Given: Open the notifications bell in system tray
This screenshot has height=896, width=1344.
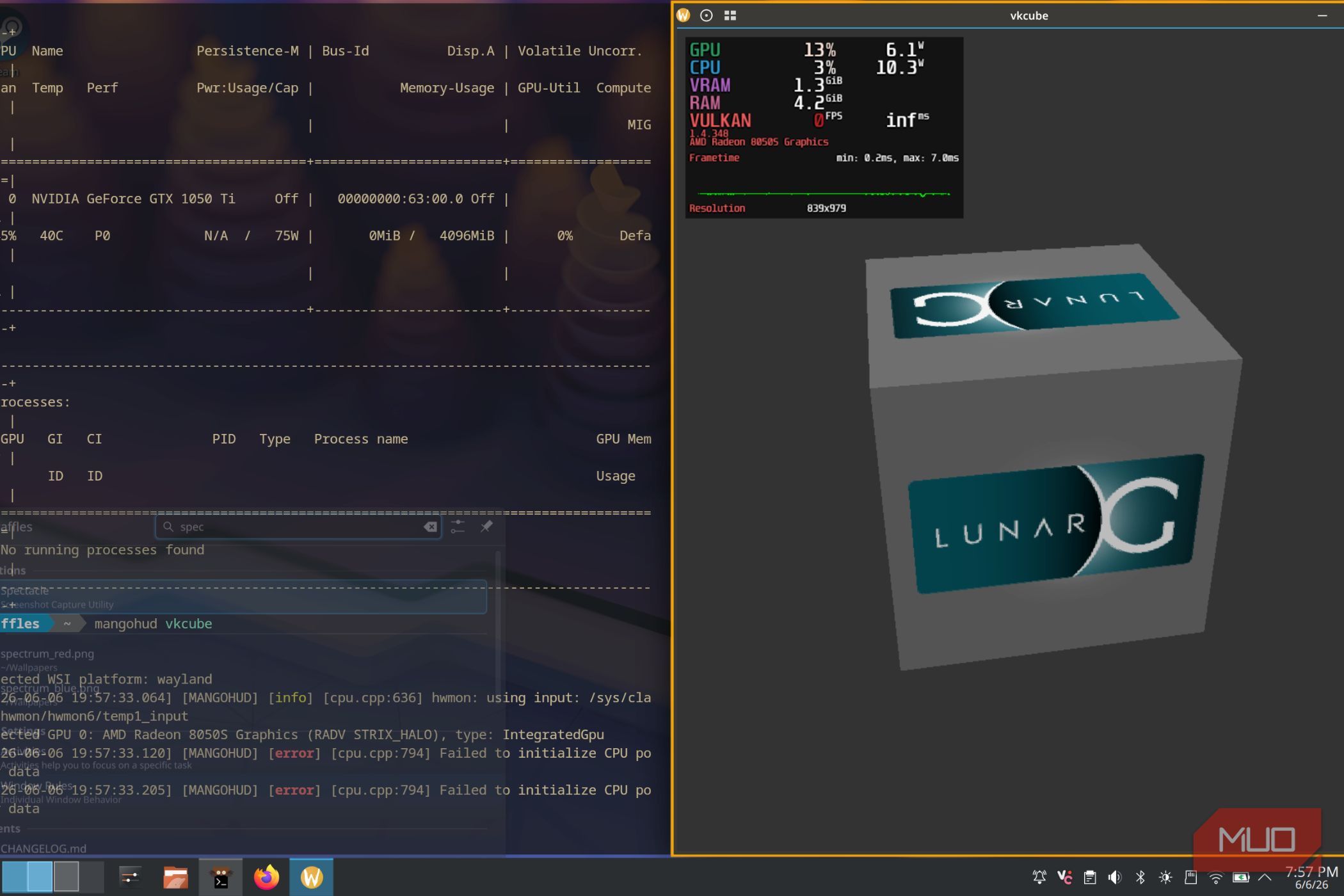Looking at the screenshot, I should (1039, 877).
